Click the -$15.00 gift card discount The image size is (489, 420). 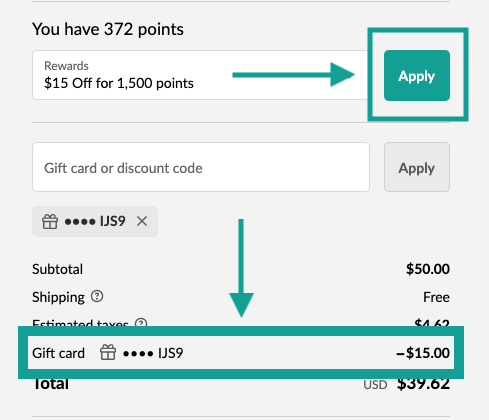[x=423, y=353]
